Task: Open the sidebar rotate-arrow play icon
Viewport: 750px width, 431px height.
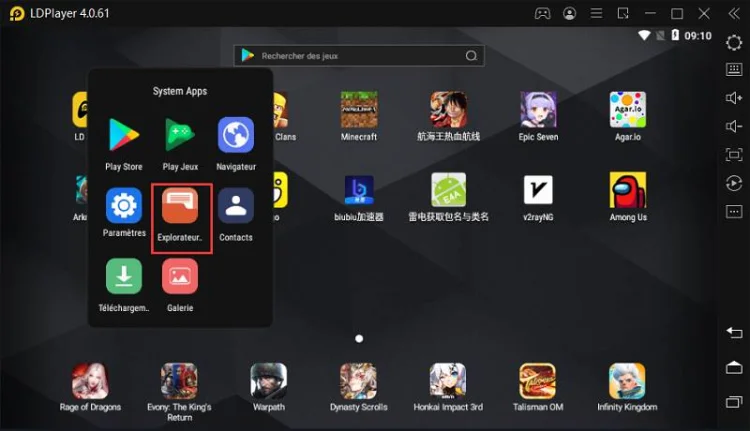Action: (734, 183)
